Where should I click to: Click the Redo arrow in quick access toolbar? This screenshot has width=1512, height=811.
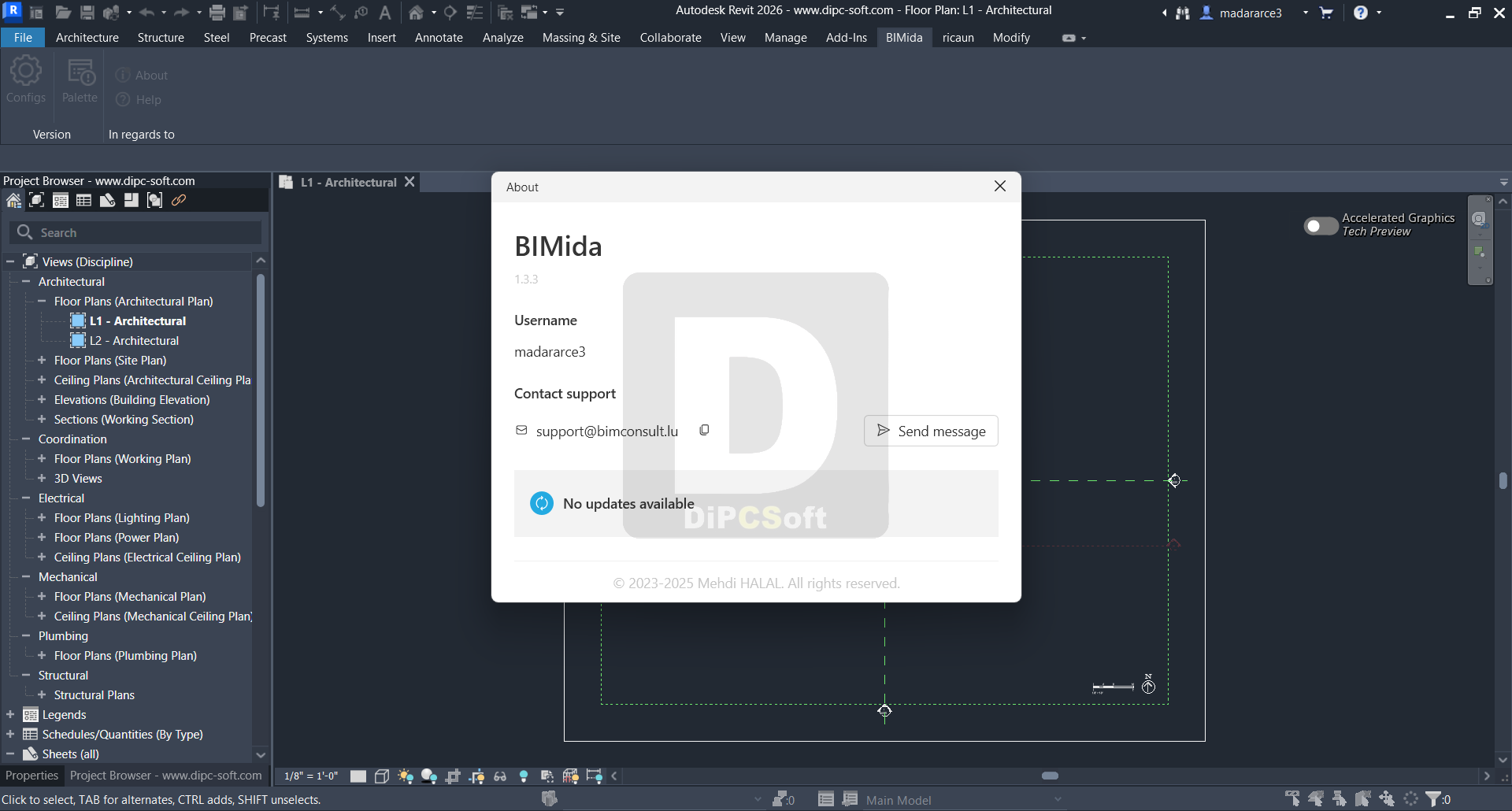[x=182, y=13]
